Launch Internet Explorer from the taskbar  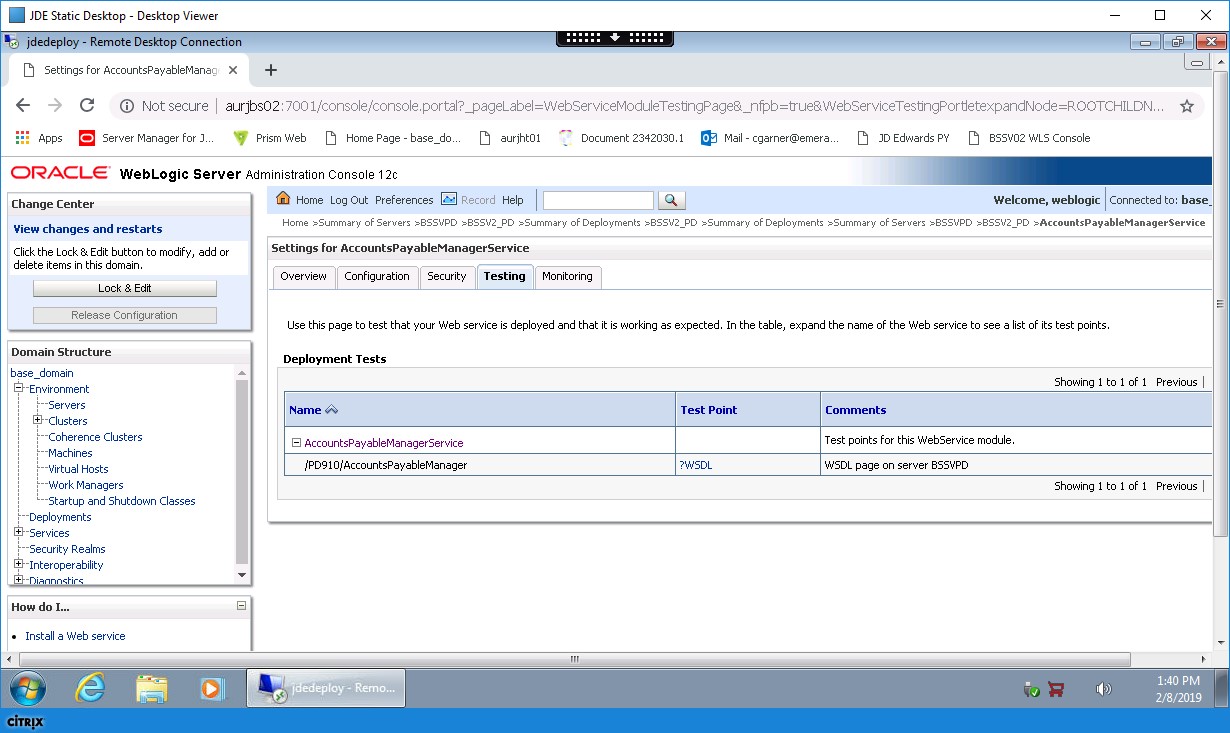click(x=91, y=689)
